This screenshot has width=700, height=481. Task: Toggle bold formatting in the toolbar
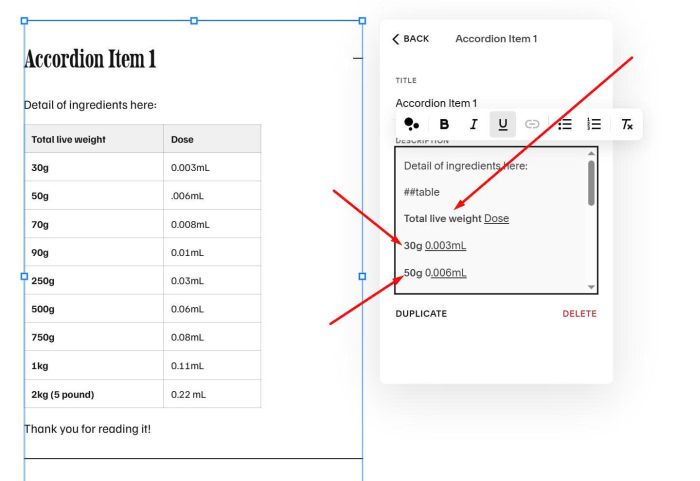tap(444, 125)
